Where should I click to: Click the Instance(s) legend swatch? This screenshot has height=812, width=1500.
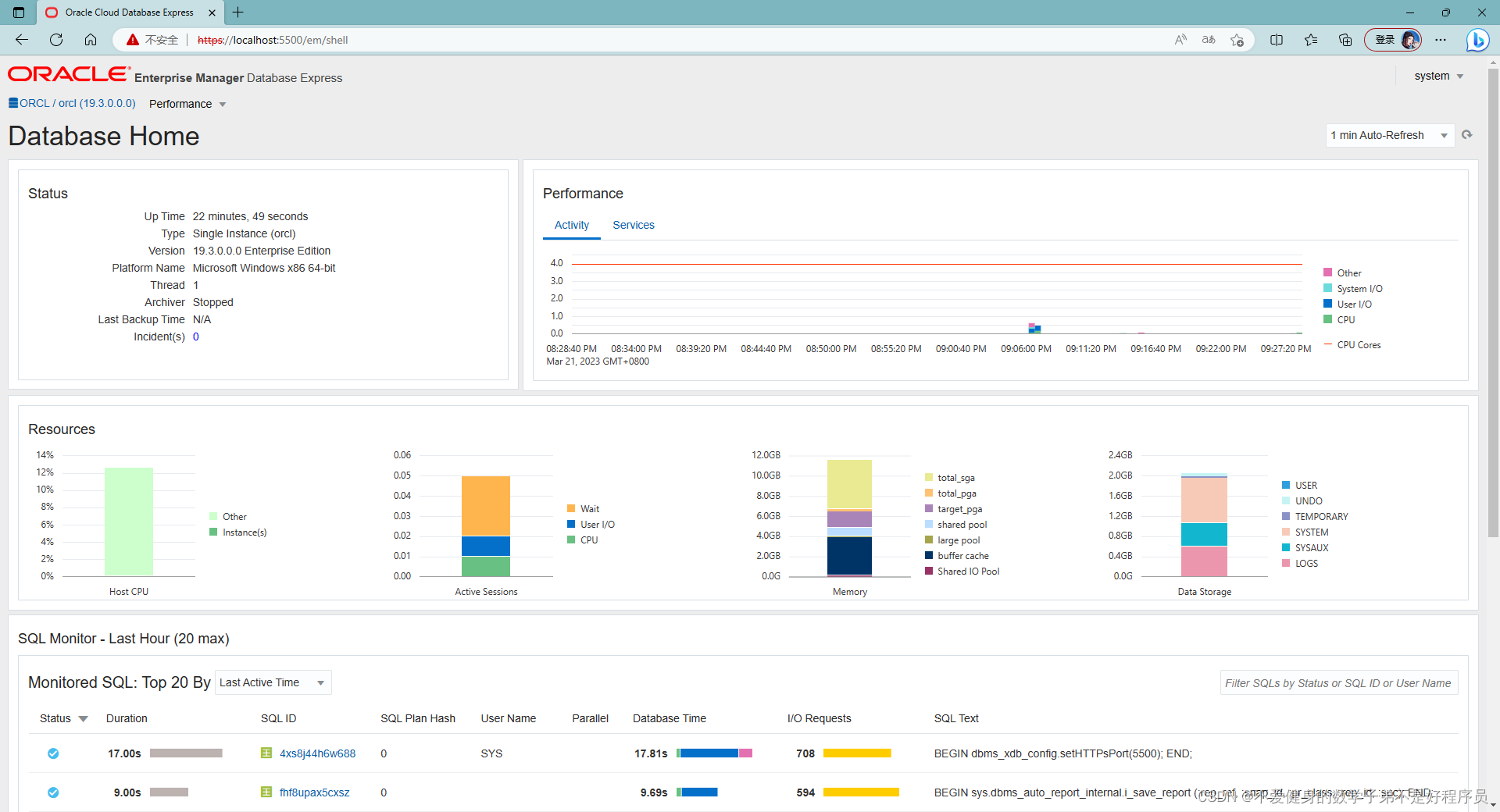213,532
